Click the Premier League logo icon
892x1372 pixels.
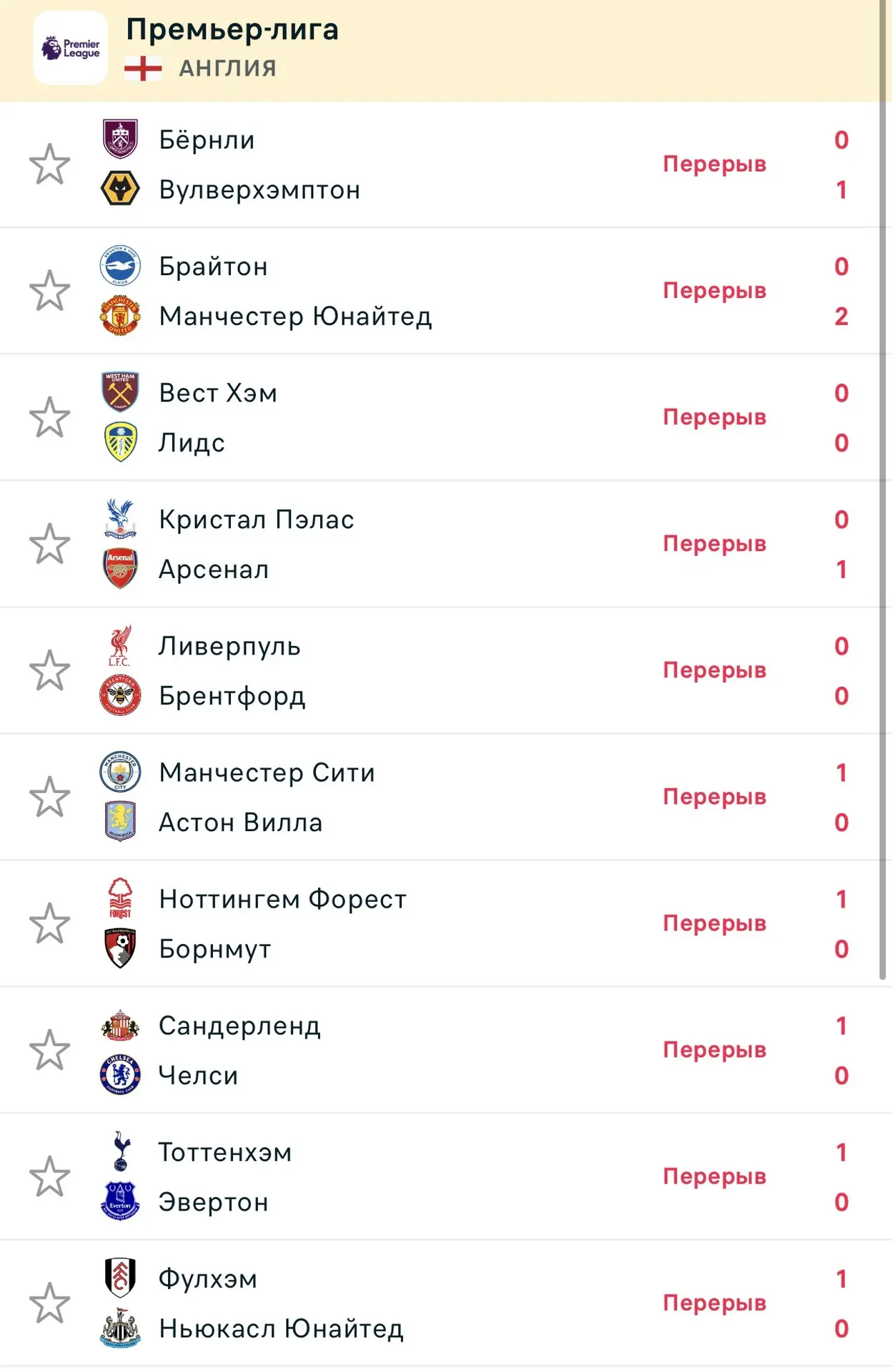tap(70, 48)
